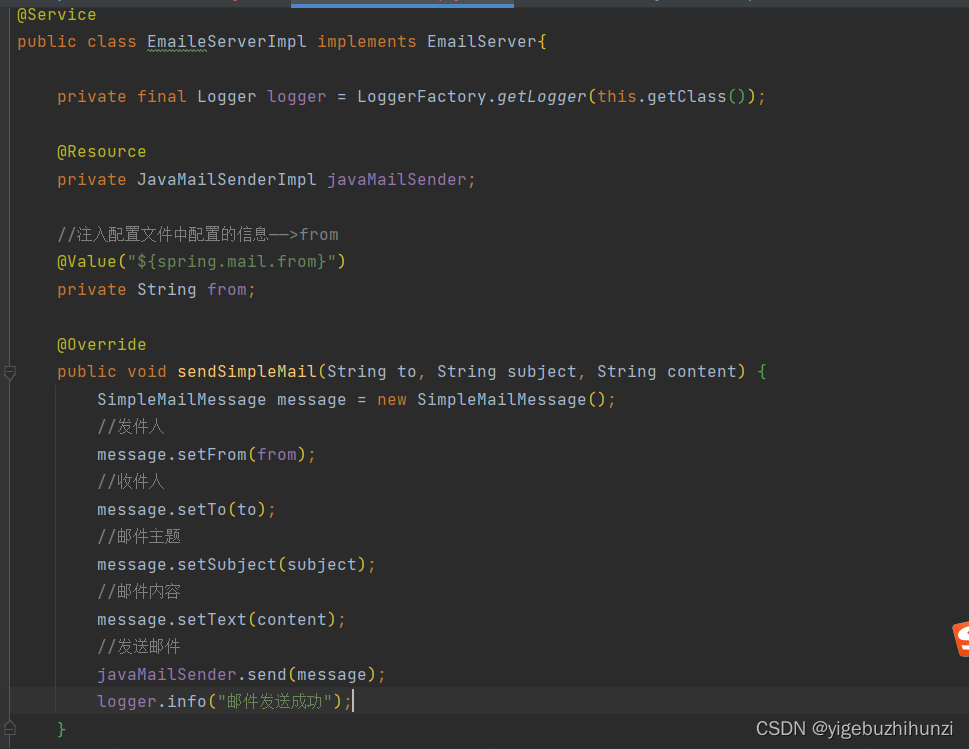Click the gutter marker beside sendSimpleMail declaration
Screen dimensions: 969x749
(10, 371)
